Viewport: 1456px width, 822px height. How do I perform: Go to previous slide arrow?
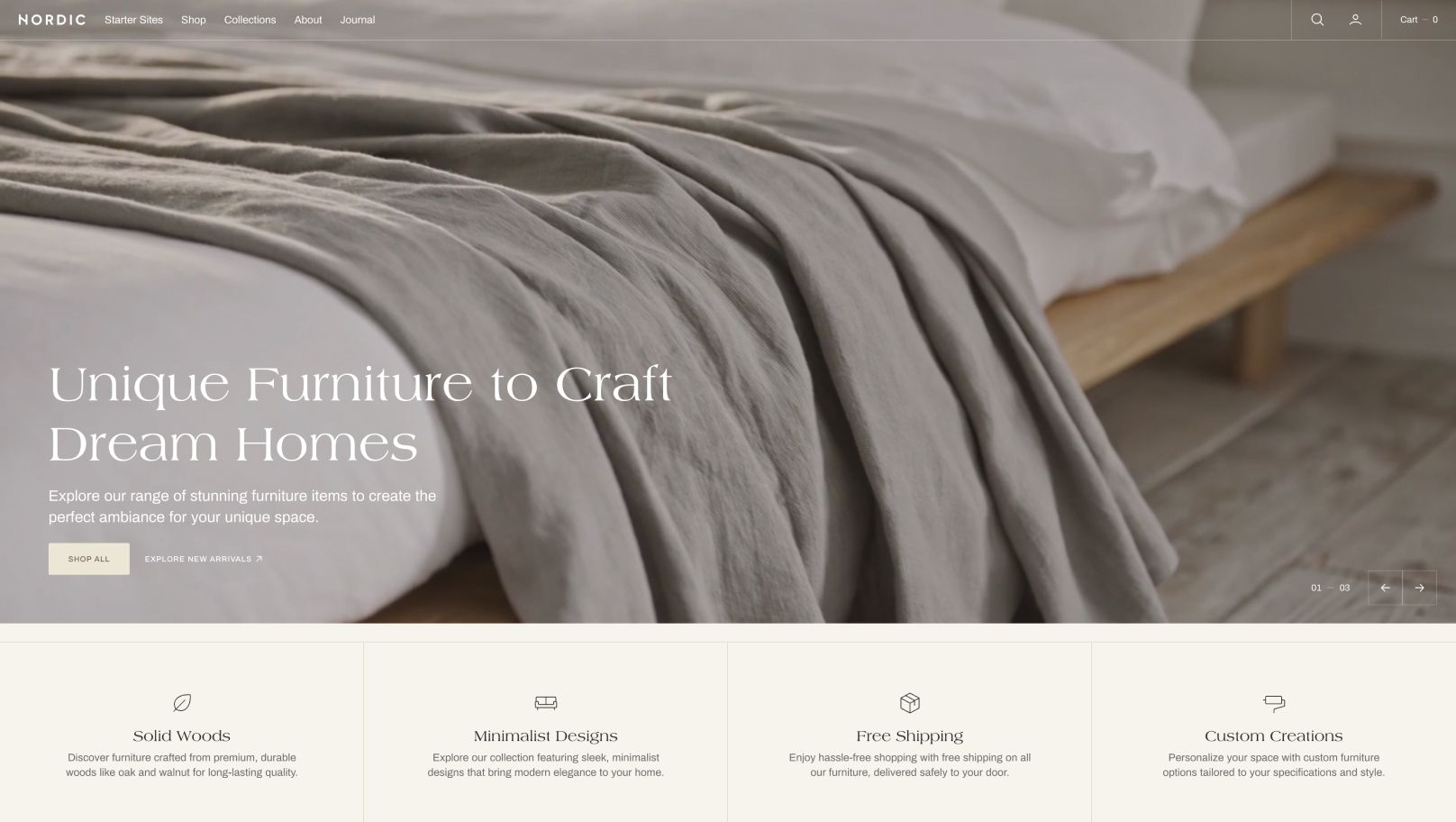1385,588
